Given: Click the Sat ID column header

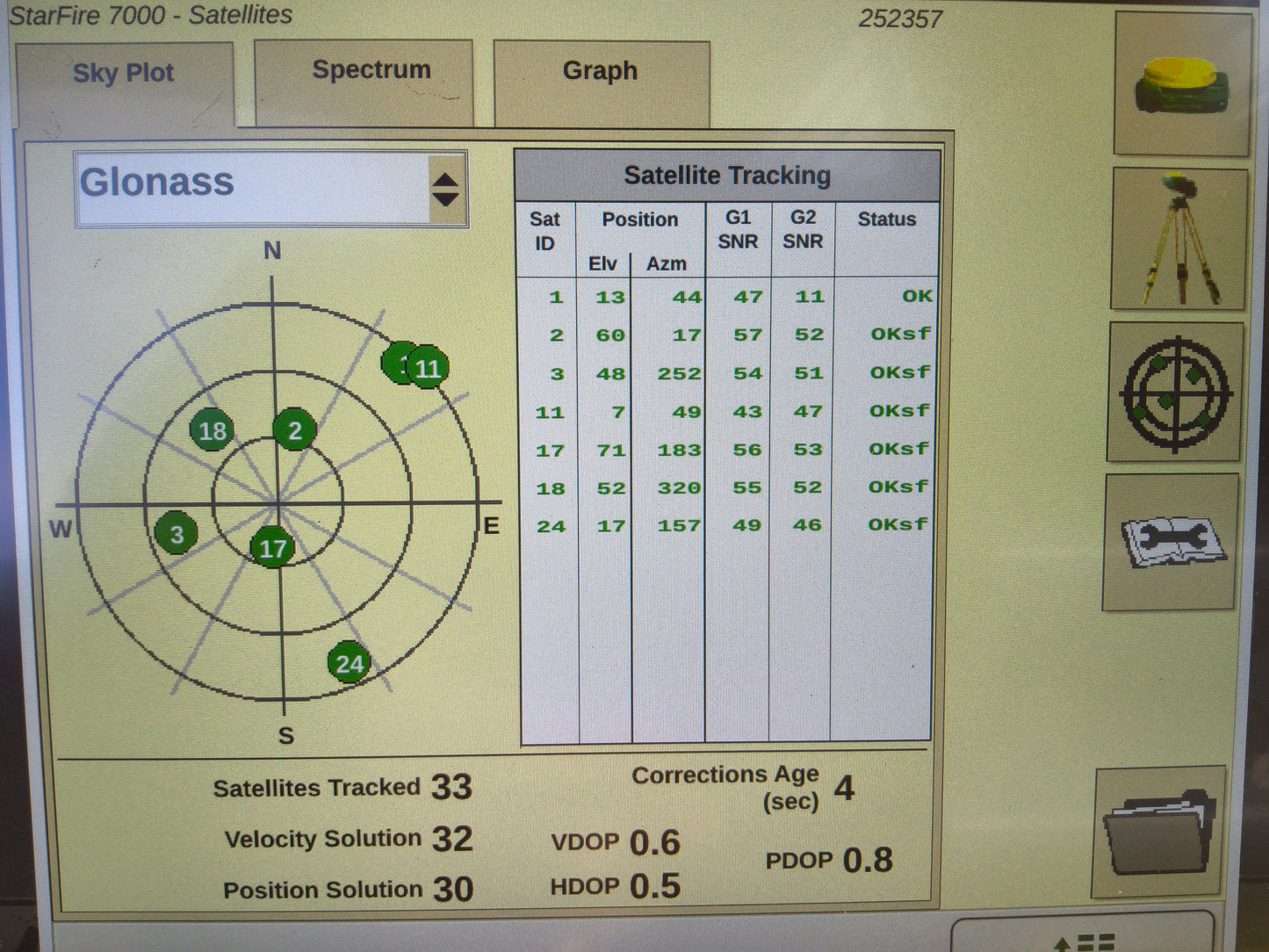Looking at the screenshot, I should pyautogui.click(x=544, y=231).
